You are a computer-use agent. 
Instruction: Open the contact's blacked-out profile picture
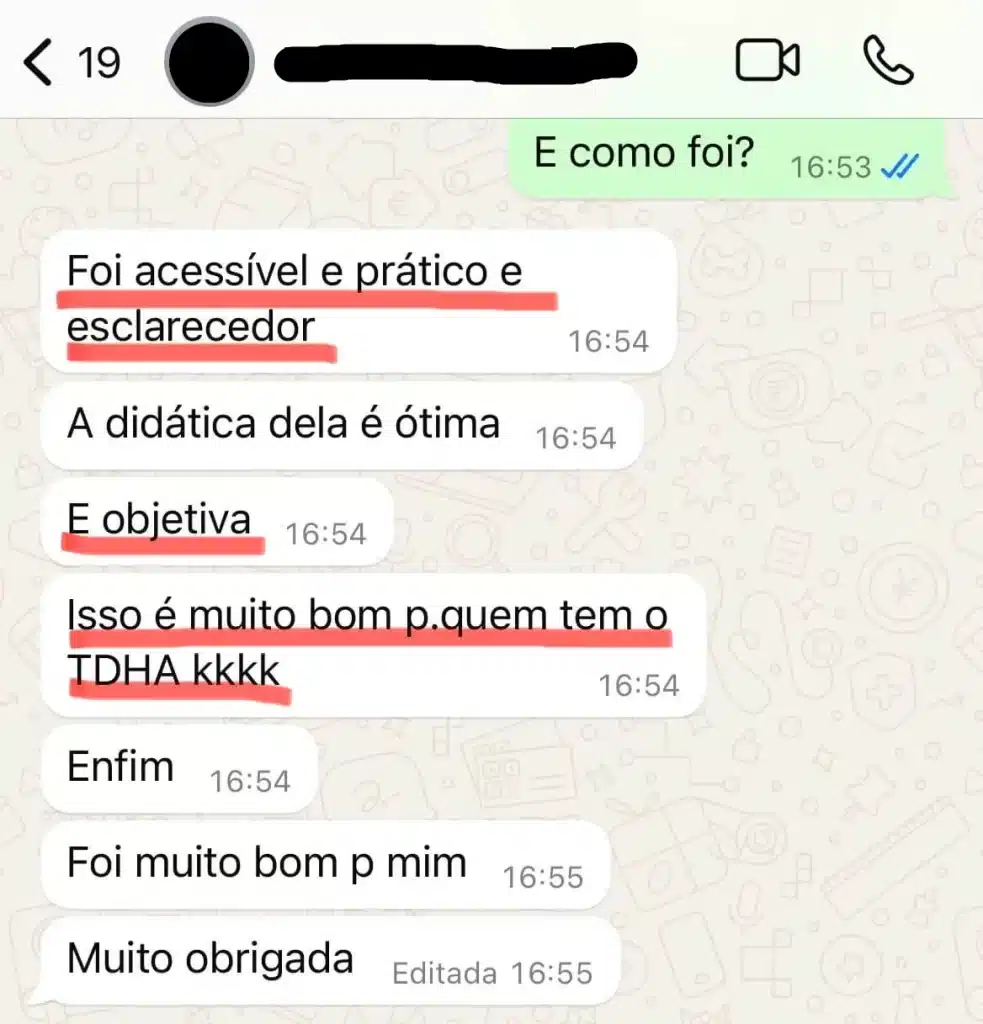pyautogui.click(x=209, y=61)
